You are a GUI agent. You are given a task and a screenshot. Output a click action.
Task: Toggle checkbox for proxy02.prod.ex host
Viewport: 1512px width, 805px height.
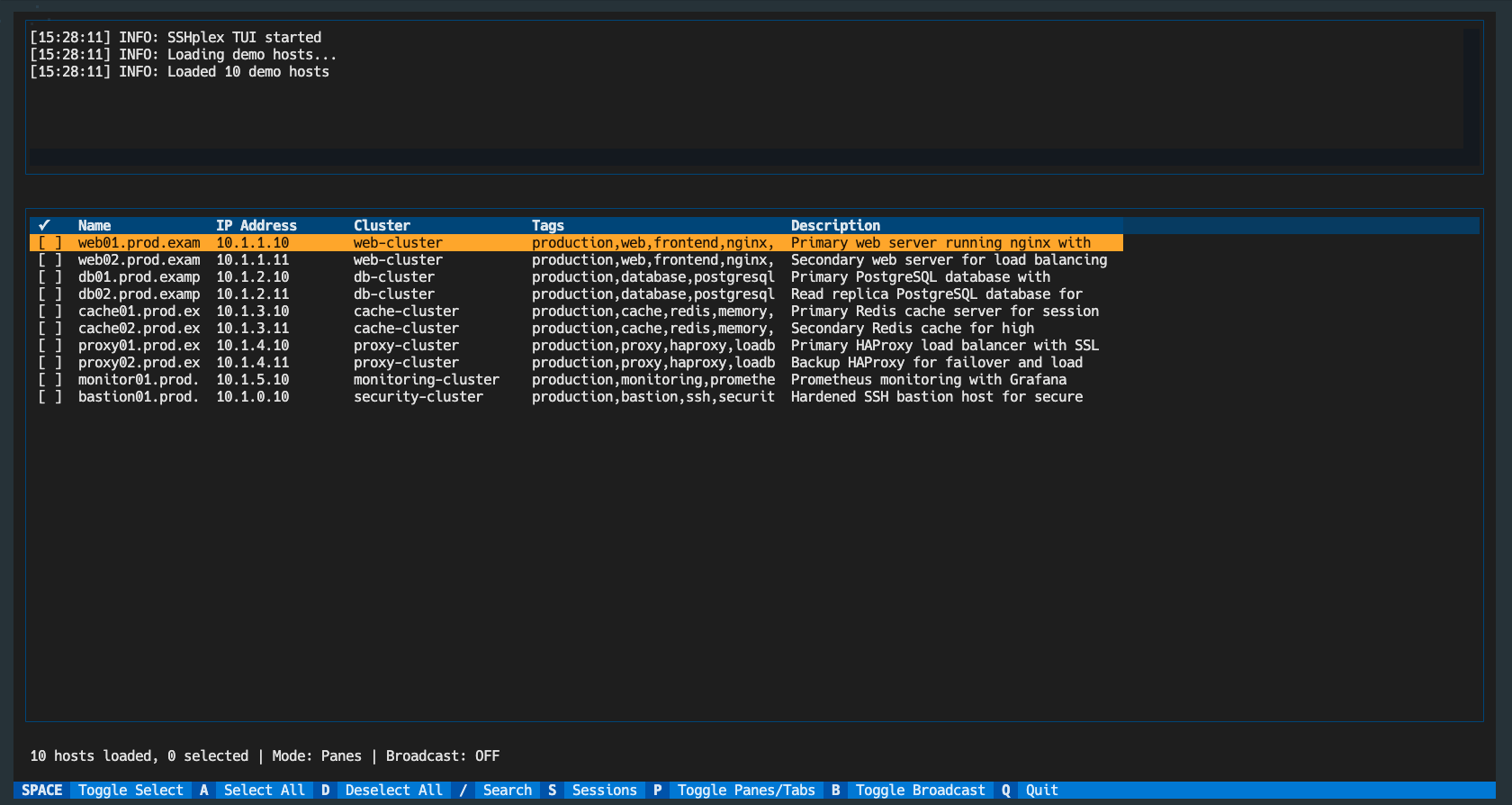(49, 363)
